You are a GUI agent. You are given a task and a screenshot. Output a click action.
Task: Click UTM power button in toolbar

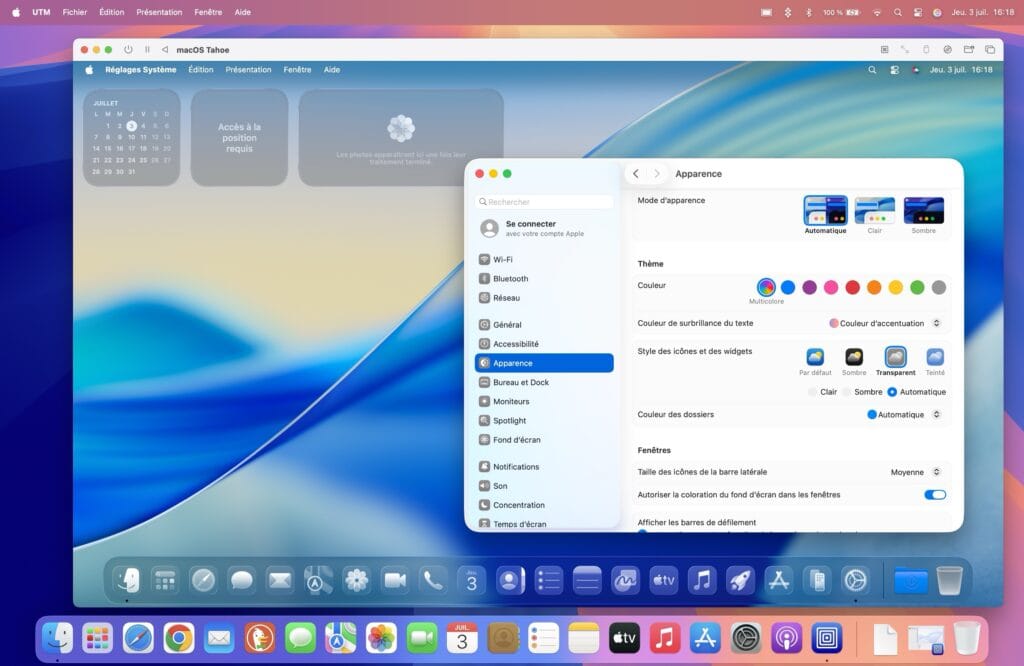(x=128, y=50)
